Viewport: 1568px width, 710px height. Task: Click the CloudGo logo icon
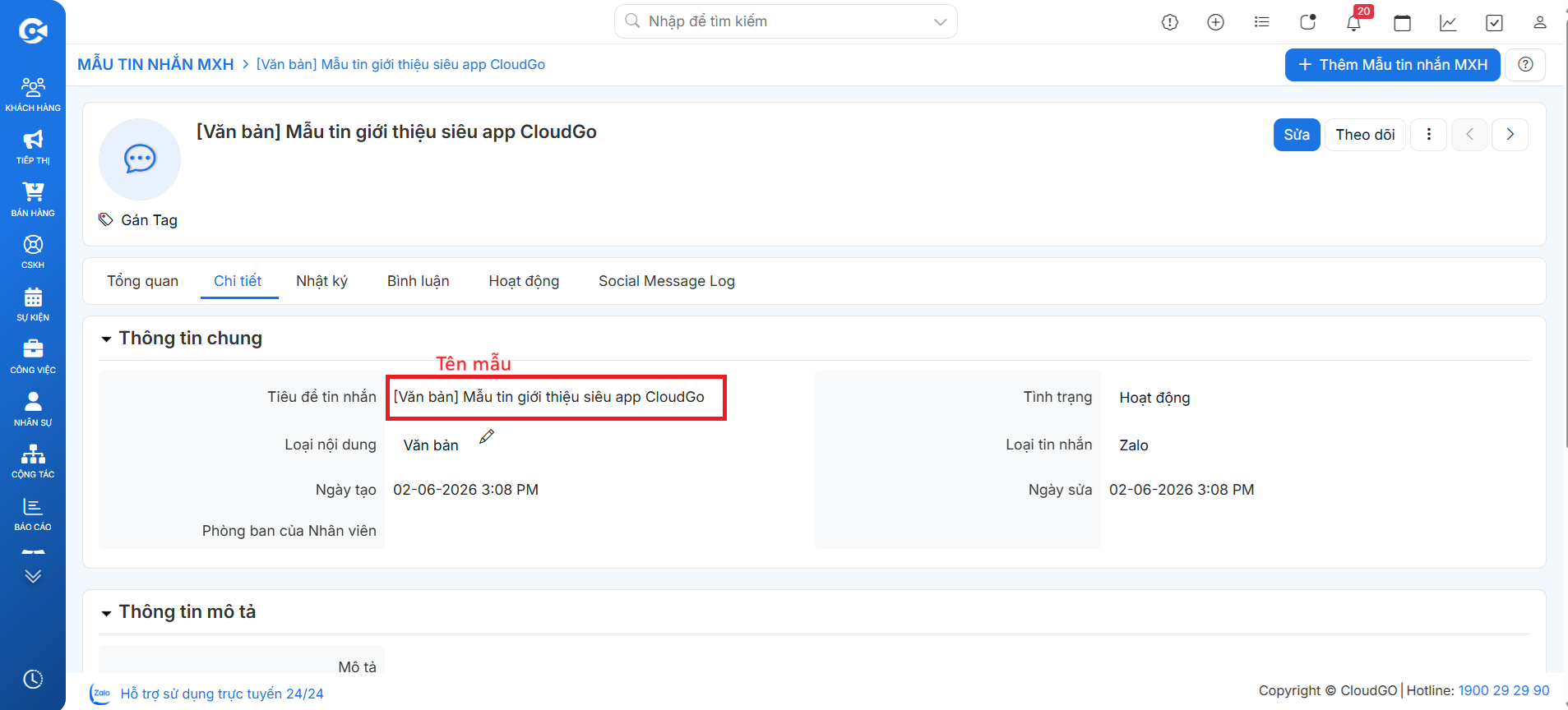click(33, 31)
